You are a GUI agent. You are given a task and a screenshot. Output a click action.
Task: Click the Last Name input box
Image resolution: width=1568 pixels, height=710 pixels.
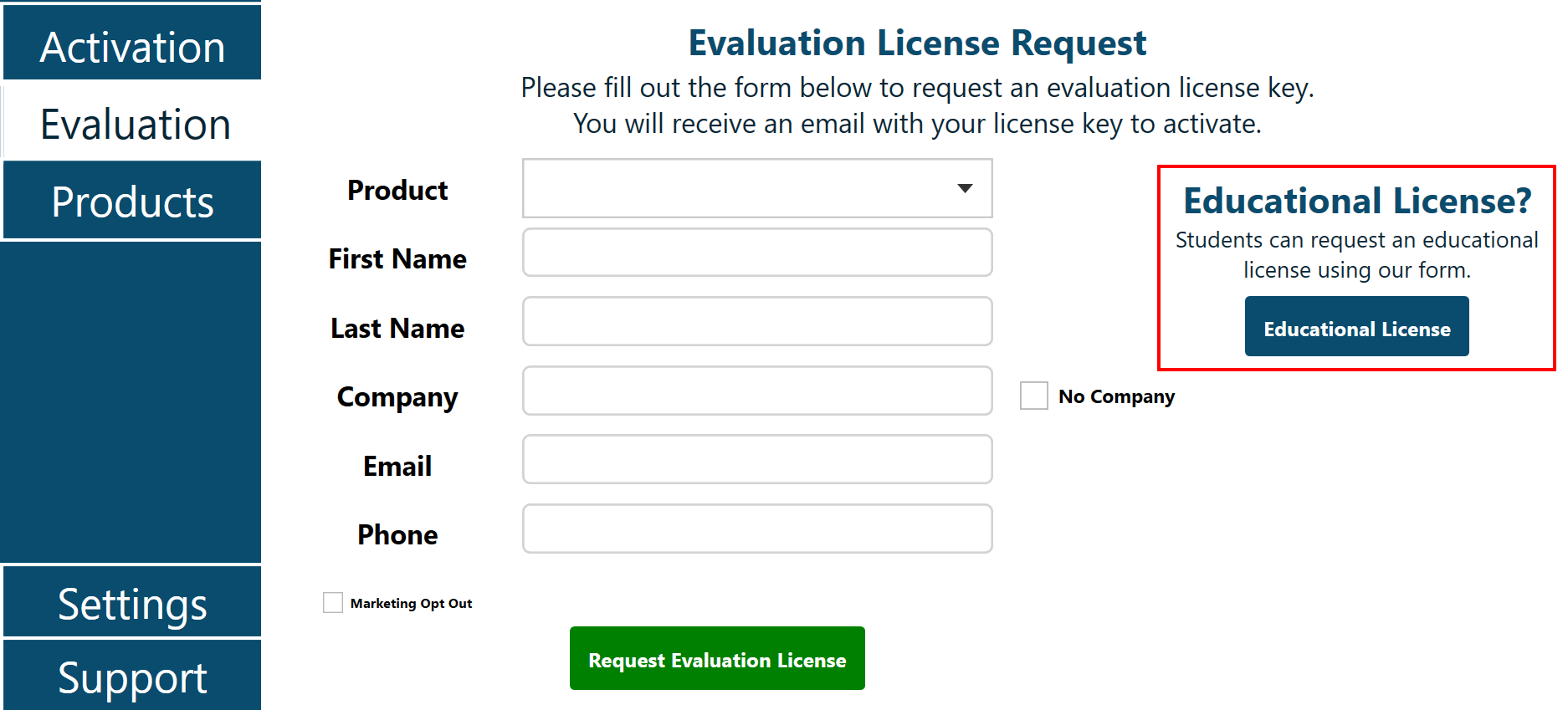(x=756, y=322)
